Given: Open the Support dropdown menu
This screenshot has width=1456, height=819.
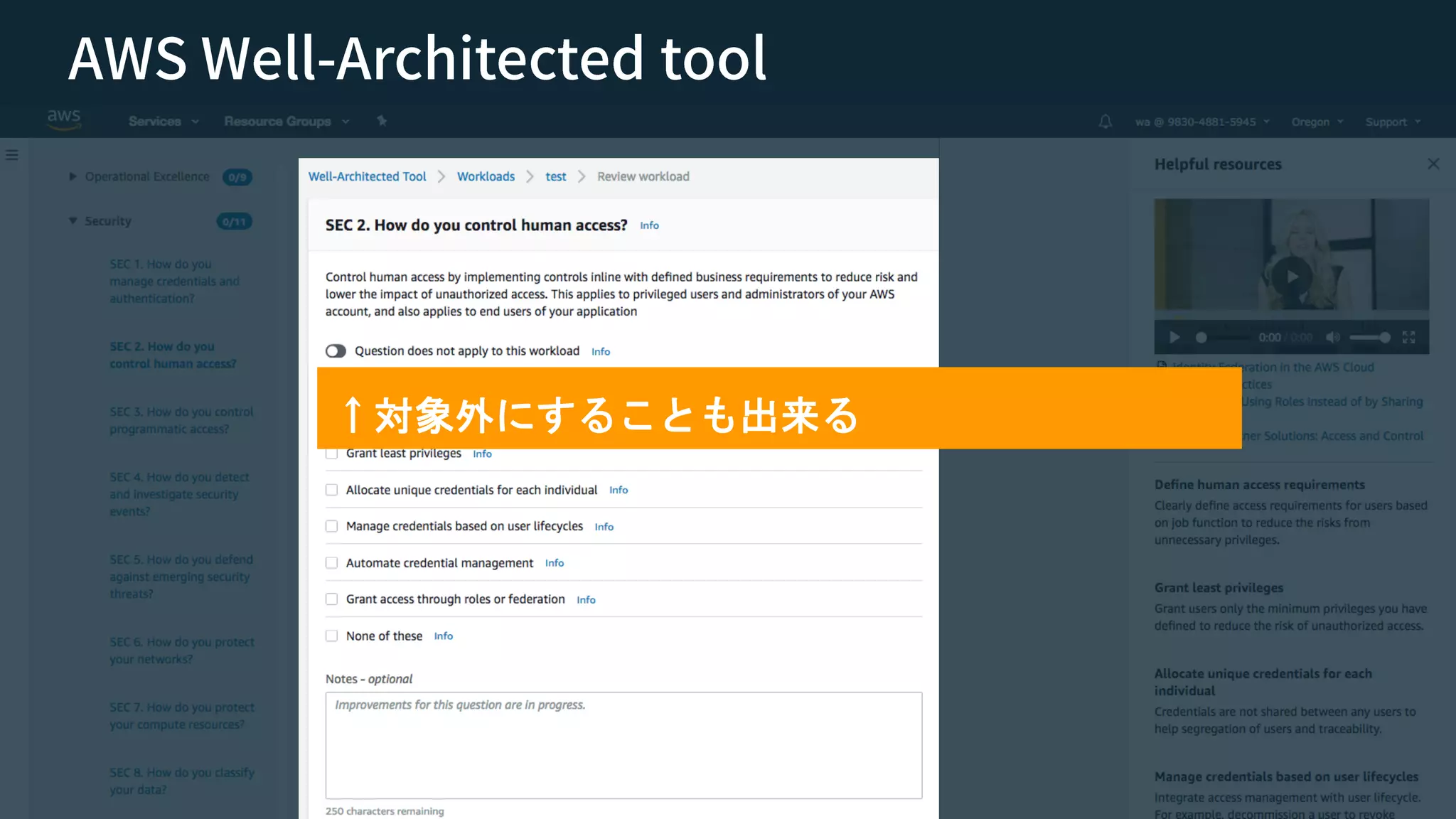Looking at the screenshot, I should (x=1392, y=122).
